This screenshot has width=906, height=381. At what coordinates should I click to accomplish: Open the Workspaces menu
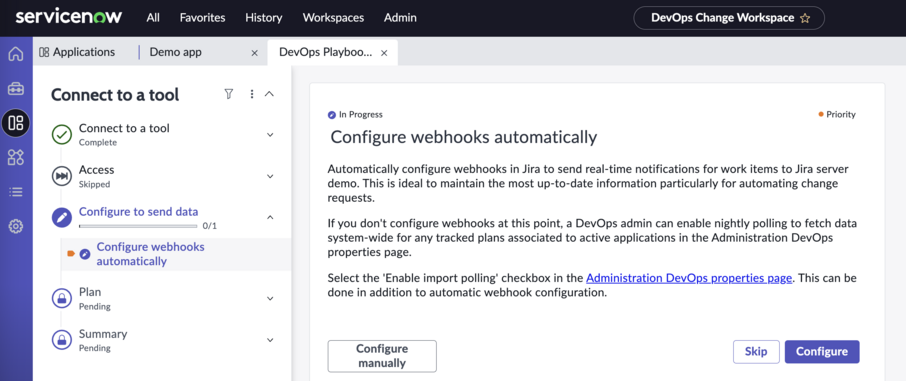pos(333,18)
